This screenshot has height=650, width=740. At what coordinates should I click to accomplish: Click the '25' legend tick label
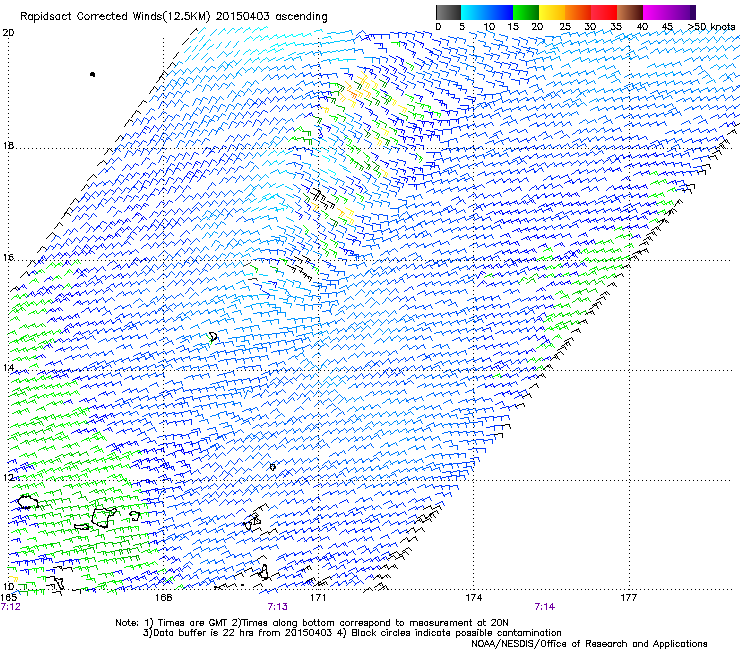565,27
